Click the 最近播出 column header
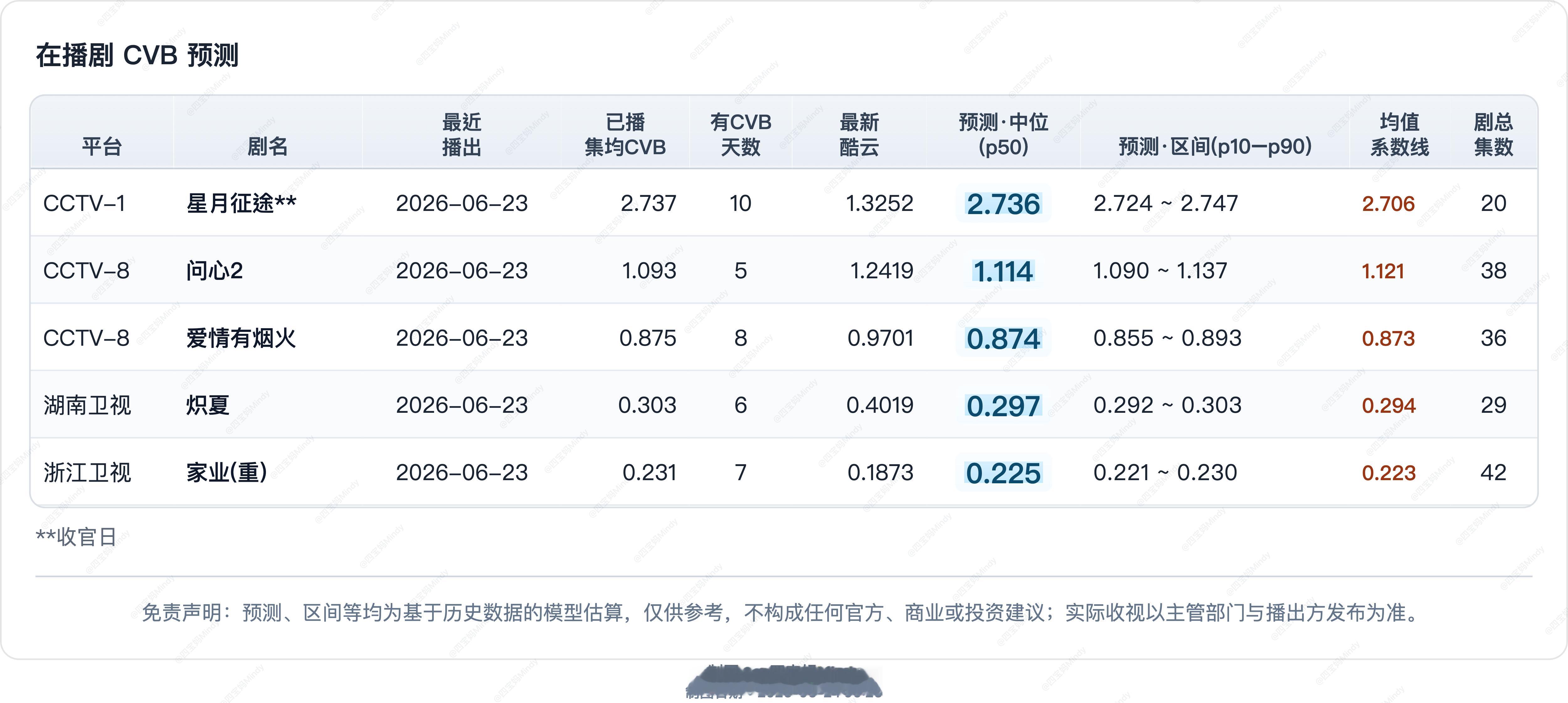Image resolution: width=1568 pixels, height=703 pixels. click(x=461, y=134)
